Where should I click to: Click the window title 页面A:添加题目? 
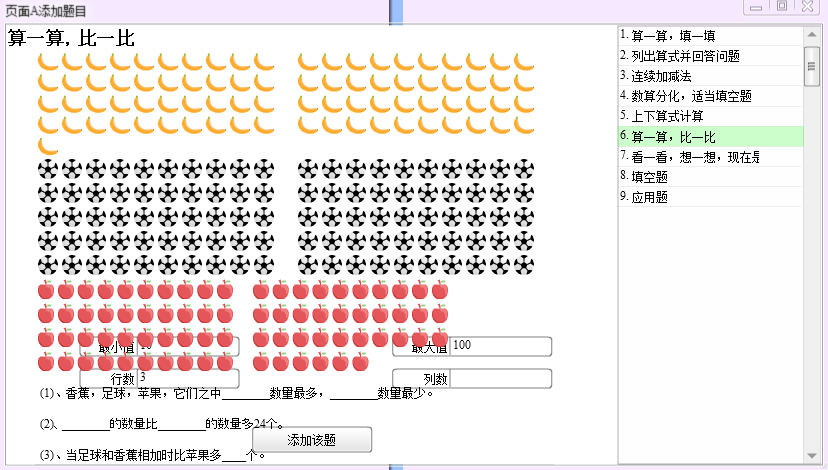tap(45, 11)
